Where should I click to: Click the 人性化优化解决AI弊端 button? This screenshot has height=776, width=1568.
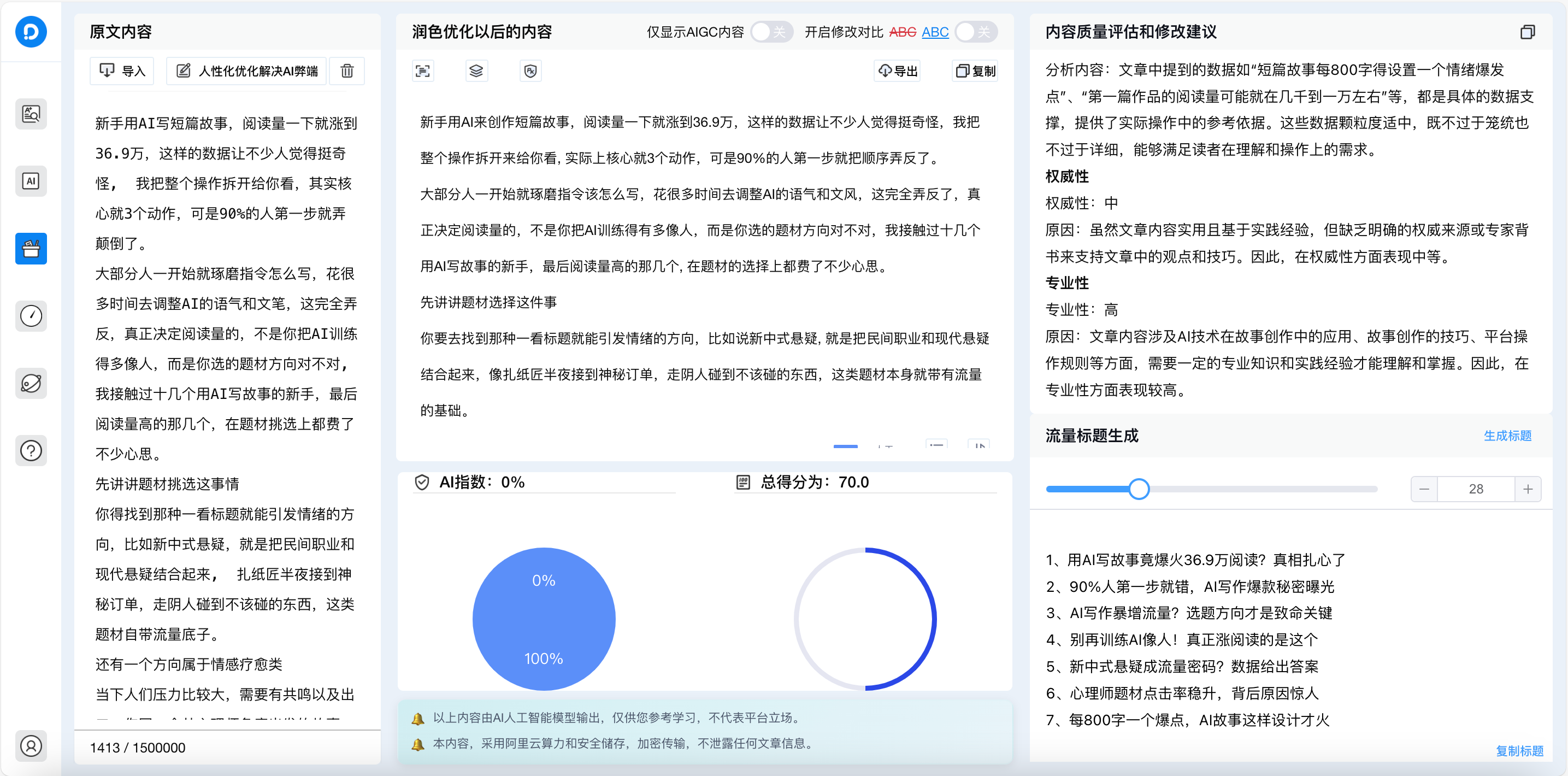point(246,70)
